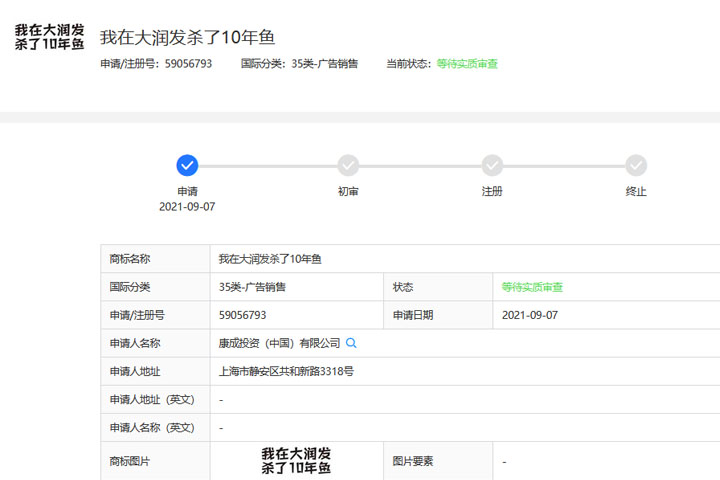The image size is (720, 480).
Task: Click the grey 注册 step circle
Action: tap(492, 165)
